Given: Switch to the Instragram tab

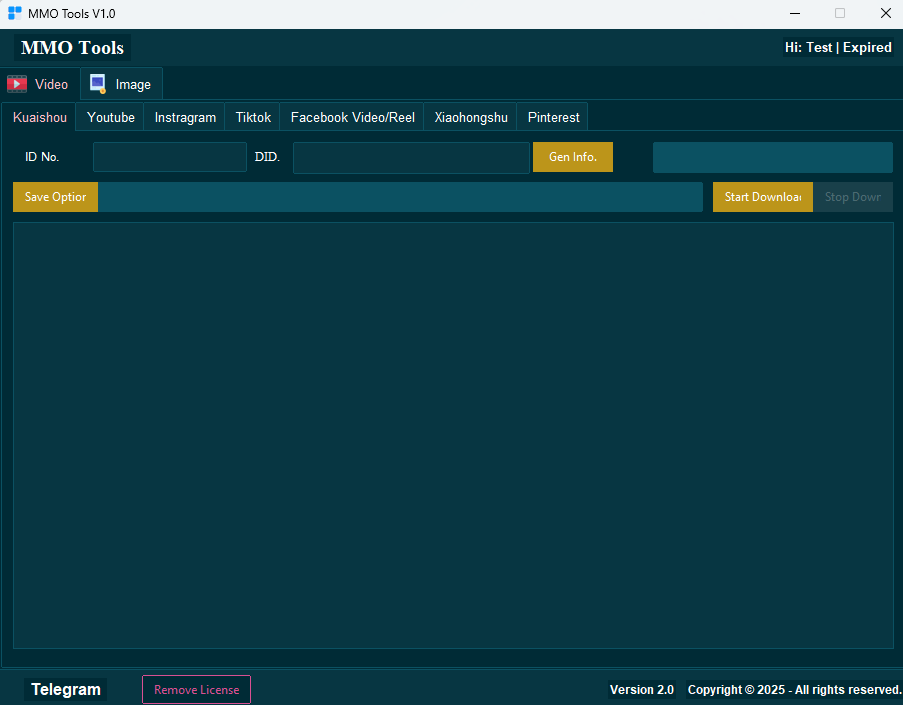Looking at the screenshot, I should (x=184, y=118).
